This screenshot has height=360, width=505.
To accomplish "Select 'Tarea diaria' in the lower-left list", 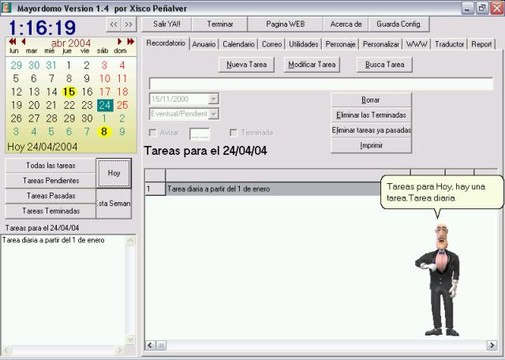I will tap(53, 240).
